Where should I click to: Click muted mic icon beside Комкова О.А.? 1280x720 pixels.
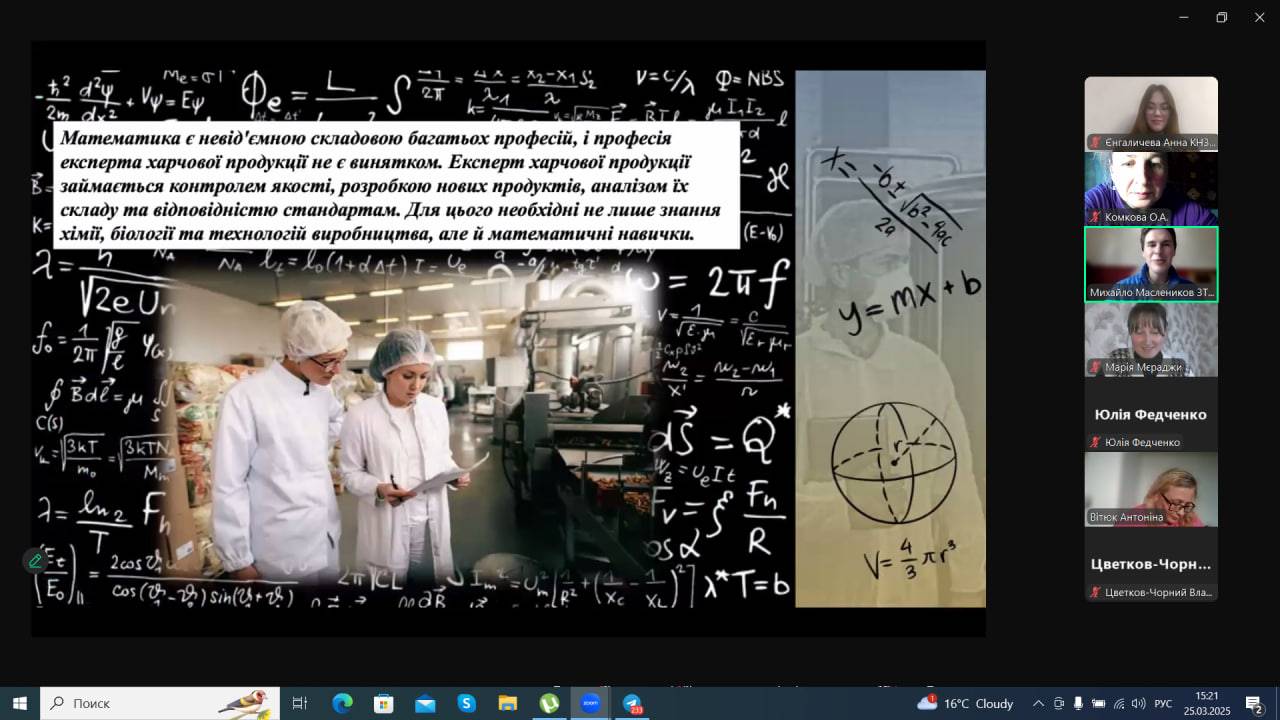click(1096, 217)
